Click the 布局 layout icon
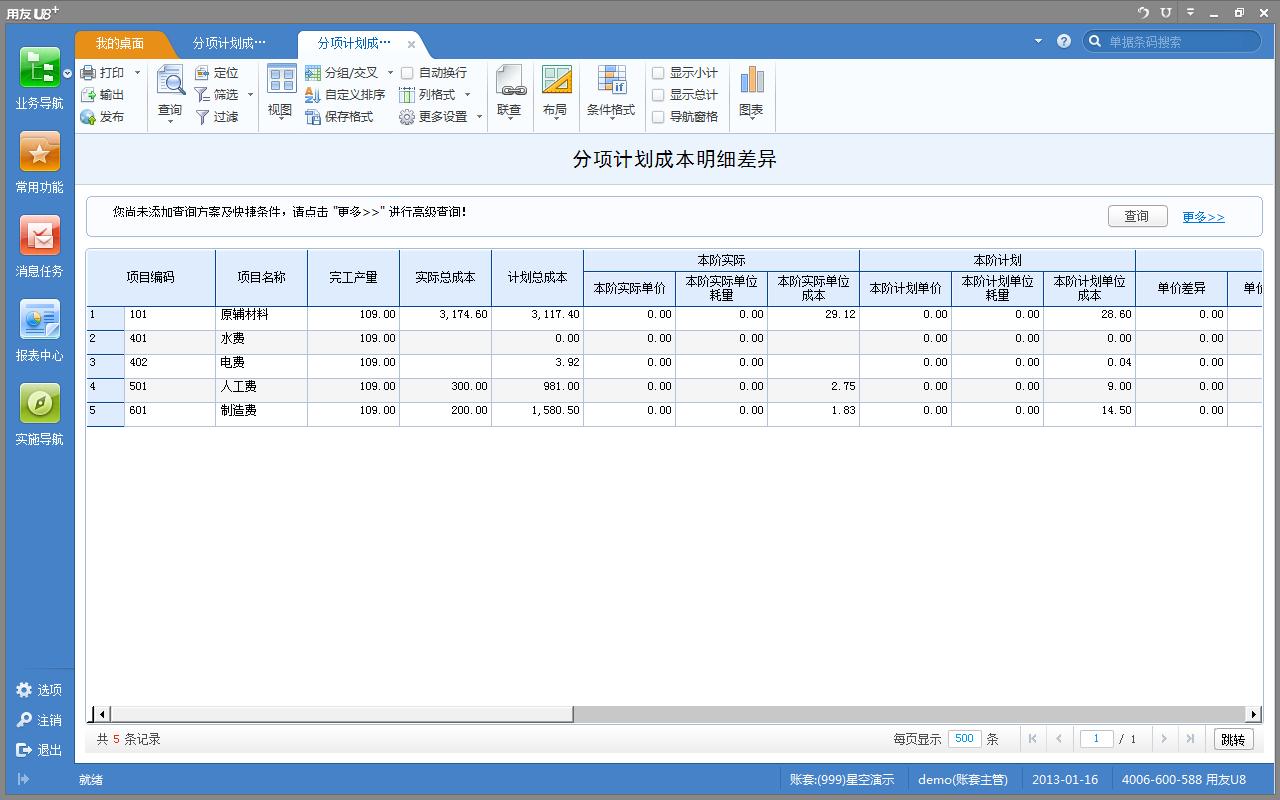1280x800 pixels. 556,81
